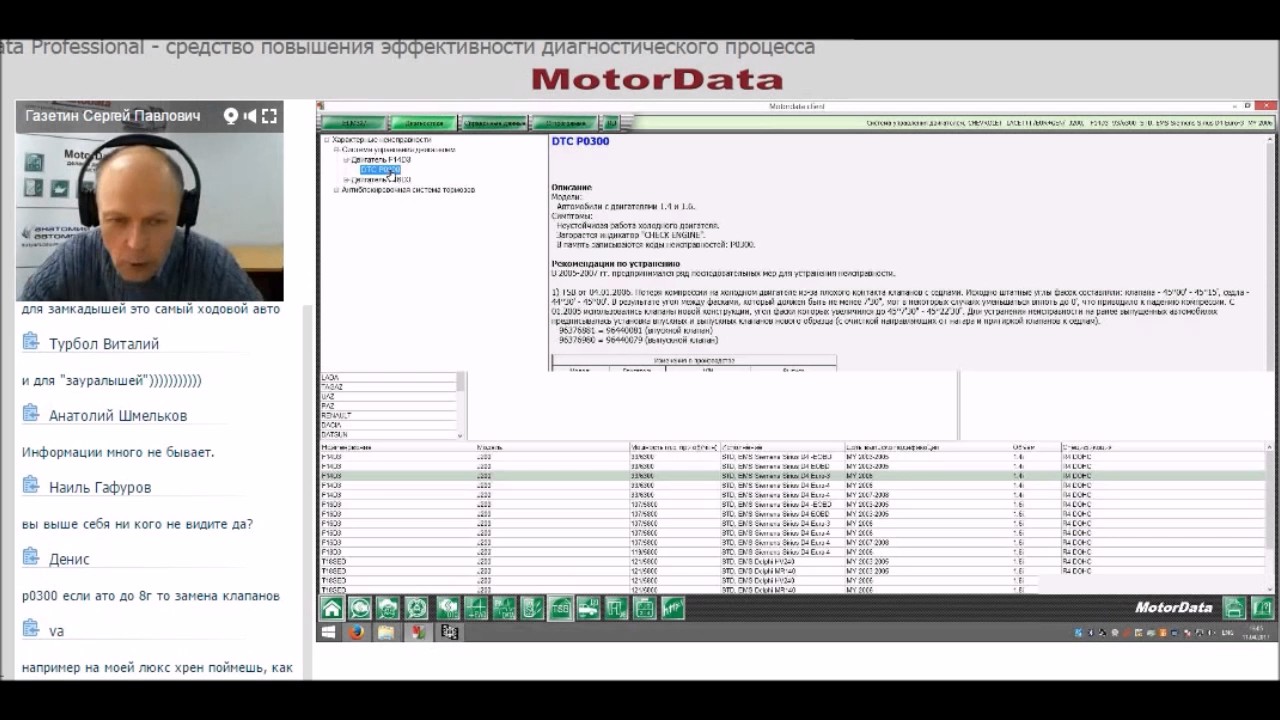The image size is (1280, 720).
Task: Collapse the Система управления двигателем node
Action: click(337, 150)
